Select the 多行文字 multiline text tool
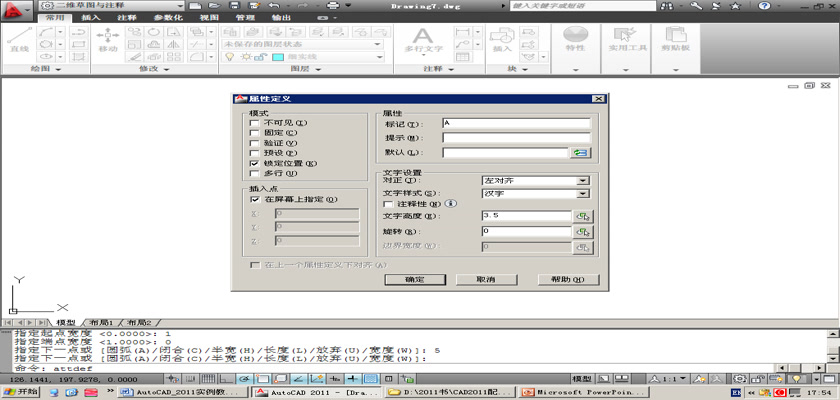The image size is (840, 400). (x=423, y=41)
